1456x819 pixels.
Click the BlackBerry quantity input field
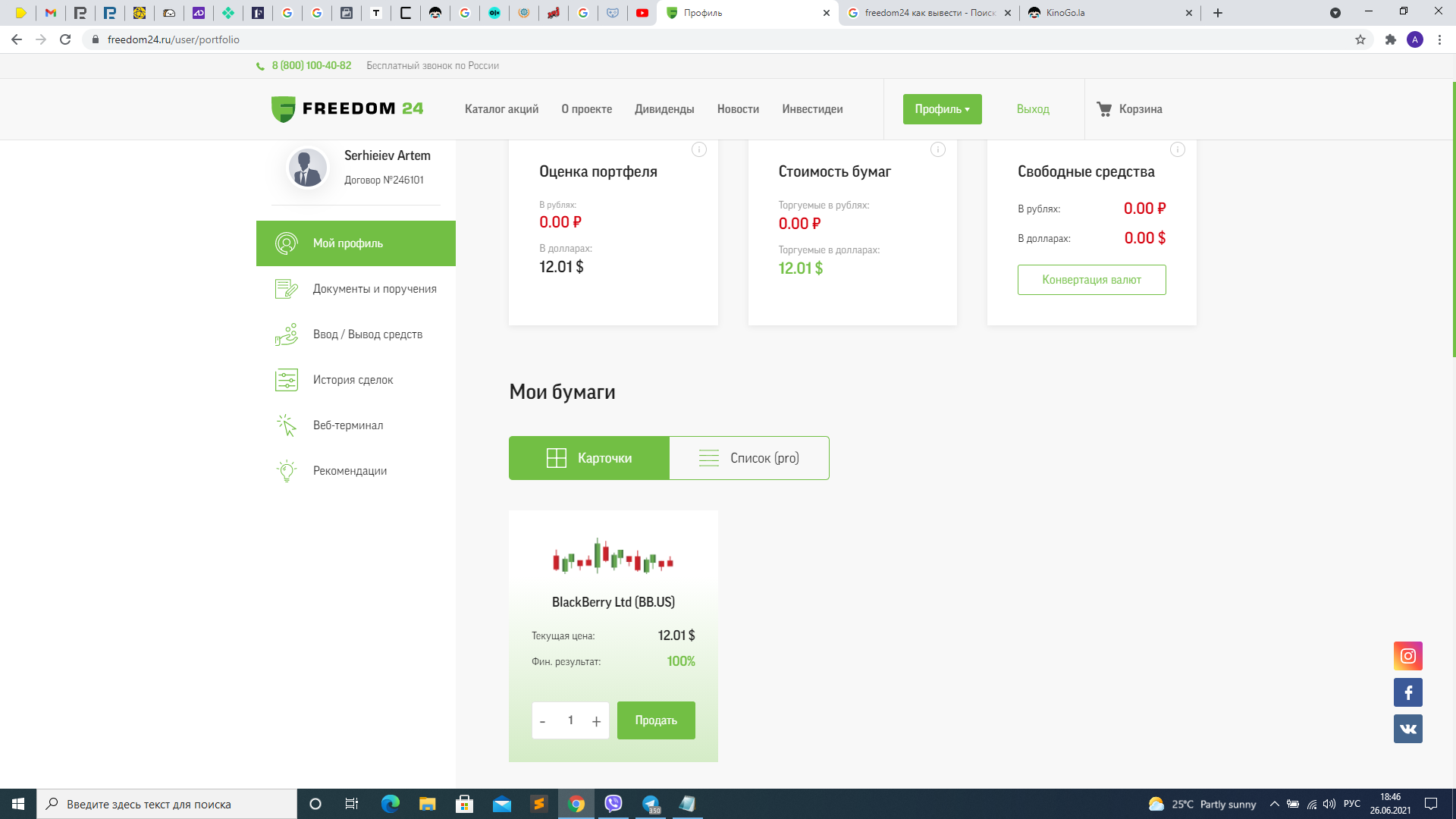pyautogui.click(x=570, y=720)
